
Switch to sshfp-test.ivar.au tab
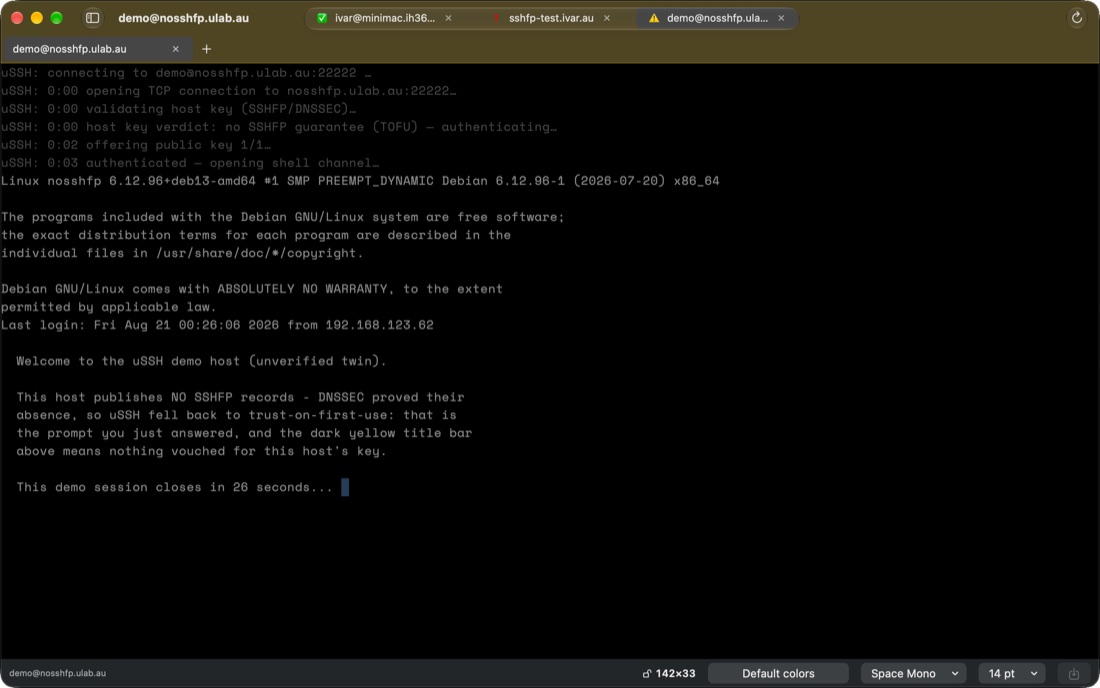[551, 18]
